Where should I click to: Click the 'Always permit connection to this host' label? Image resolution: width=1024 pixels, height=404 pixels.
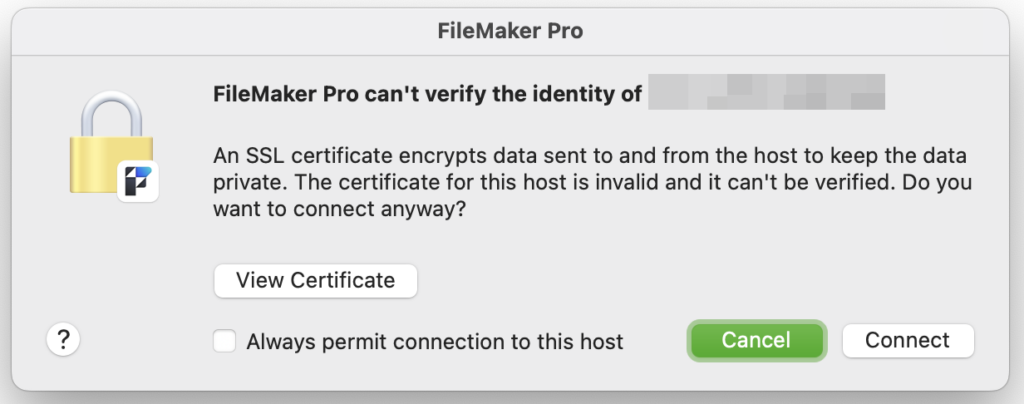pyautogui.click(x=434, y=341)
